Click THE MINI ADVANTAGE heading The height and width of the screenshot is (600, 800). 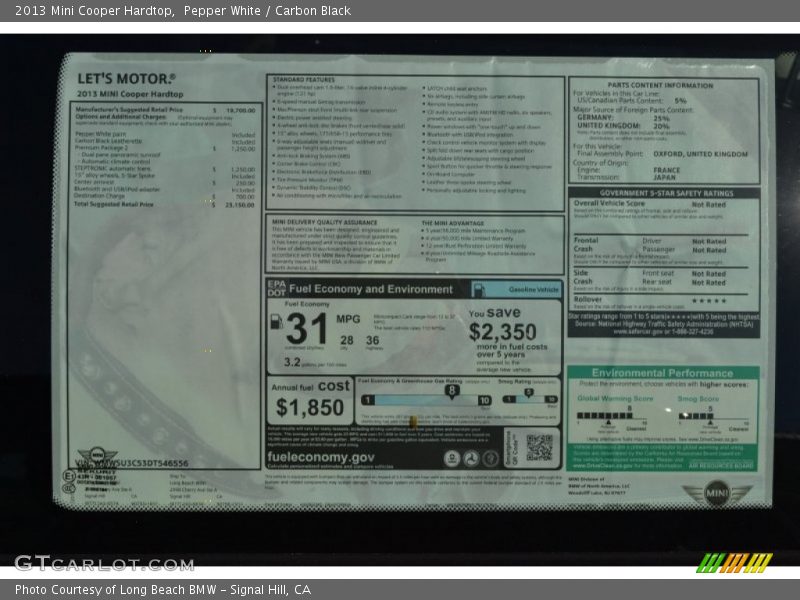(x=453, y=223)
